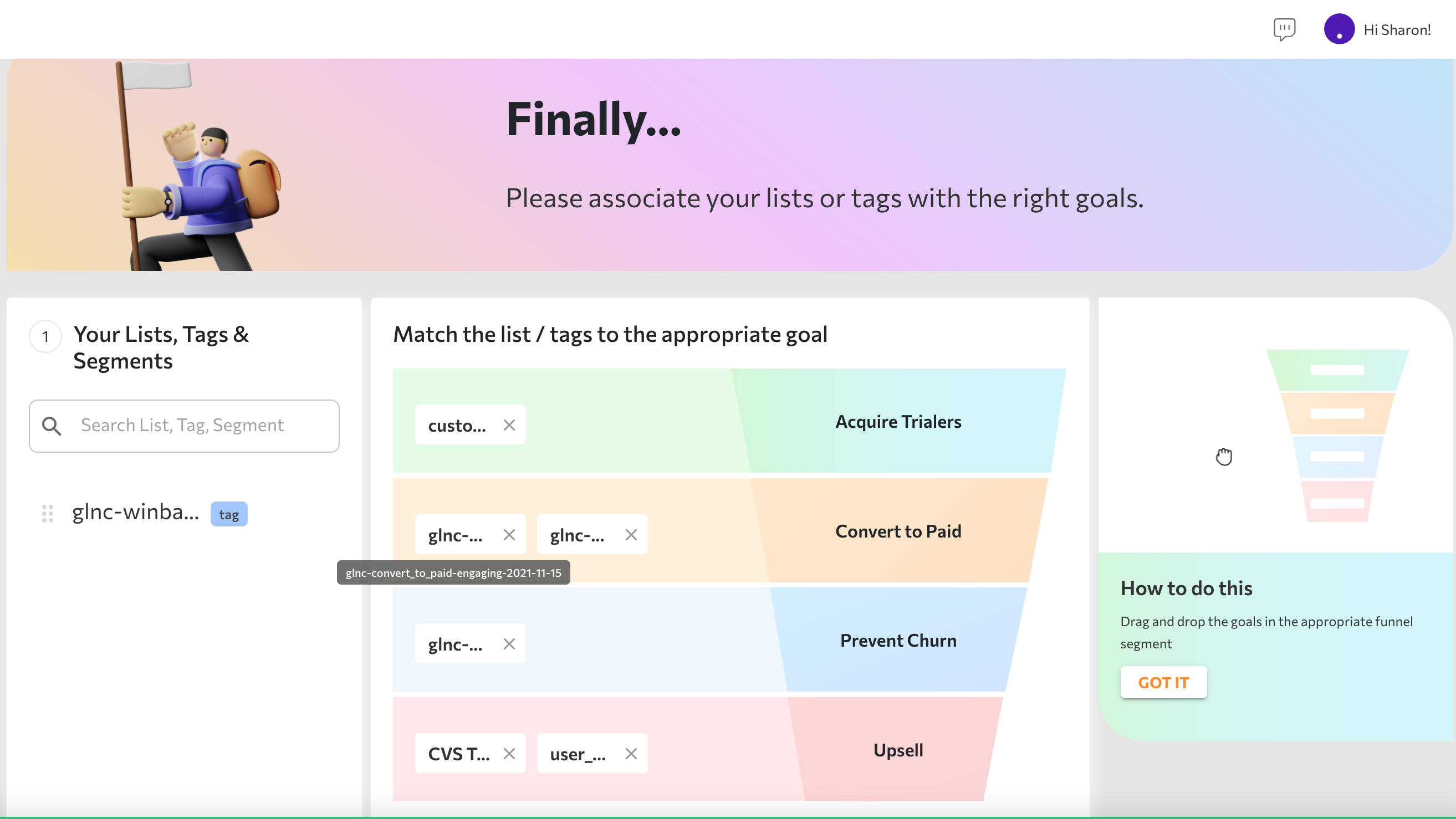Screen dimensions: 1456x819
Task: Focus the Search List, Tag, Segment field
Action: click(x=184, y=426)
